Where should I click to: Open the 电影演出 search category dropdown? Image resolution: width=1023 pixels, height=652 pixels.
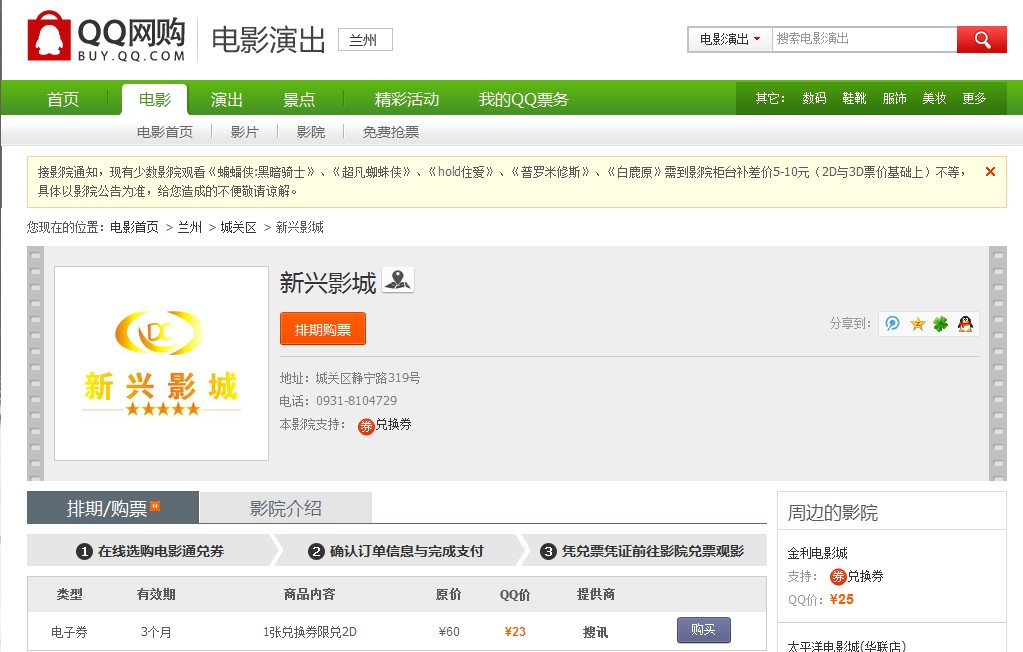click(730, 39)
